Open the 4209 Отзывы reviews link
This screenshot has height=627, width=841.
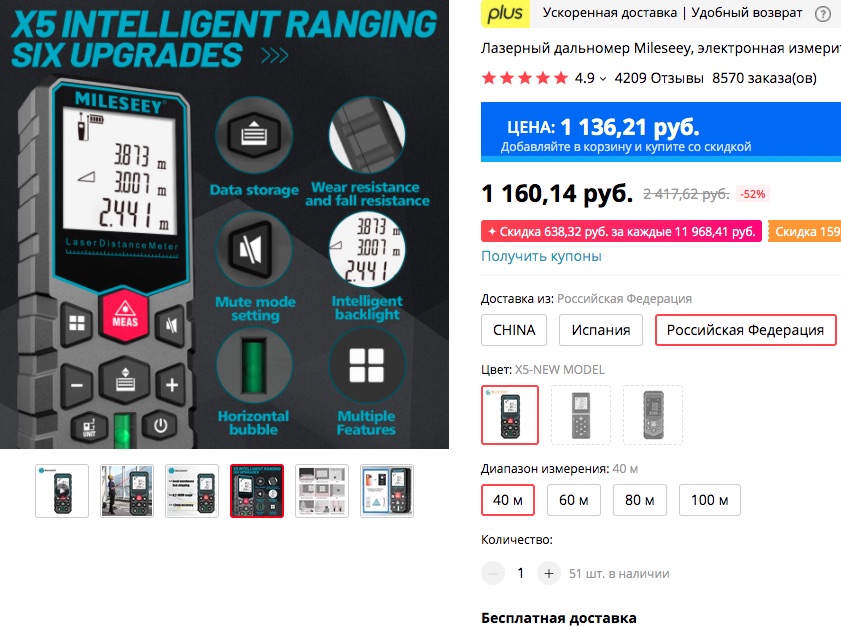659,78
